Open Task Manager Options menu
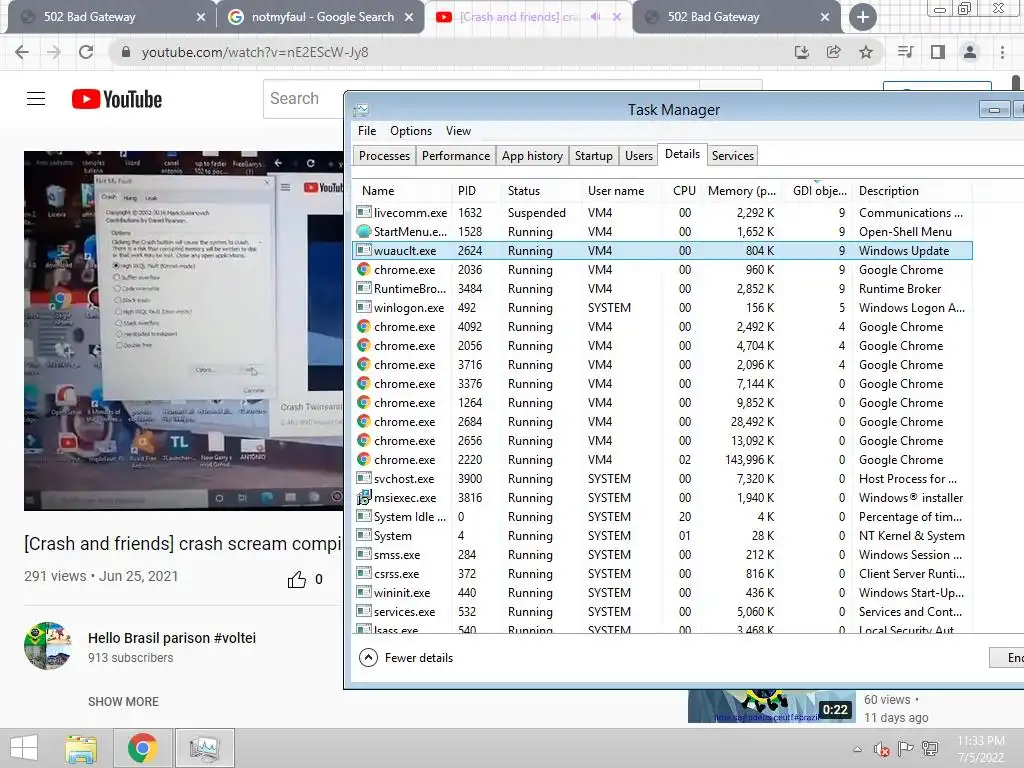 (411, 131)
